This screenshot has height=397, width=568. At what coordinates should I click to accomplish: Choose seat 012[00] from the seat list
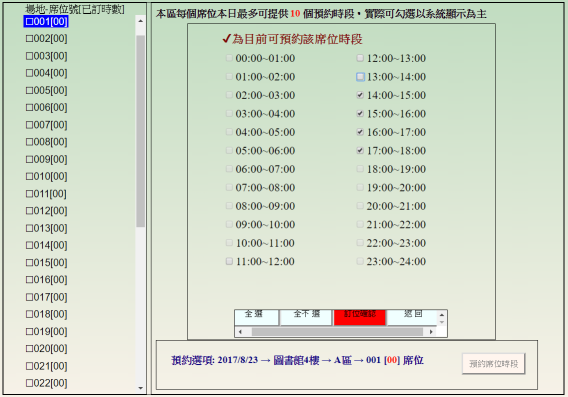(x=46, y=211)
